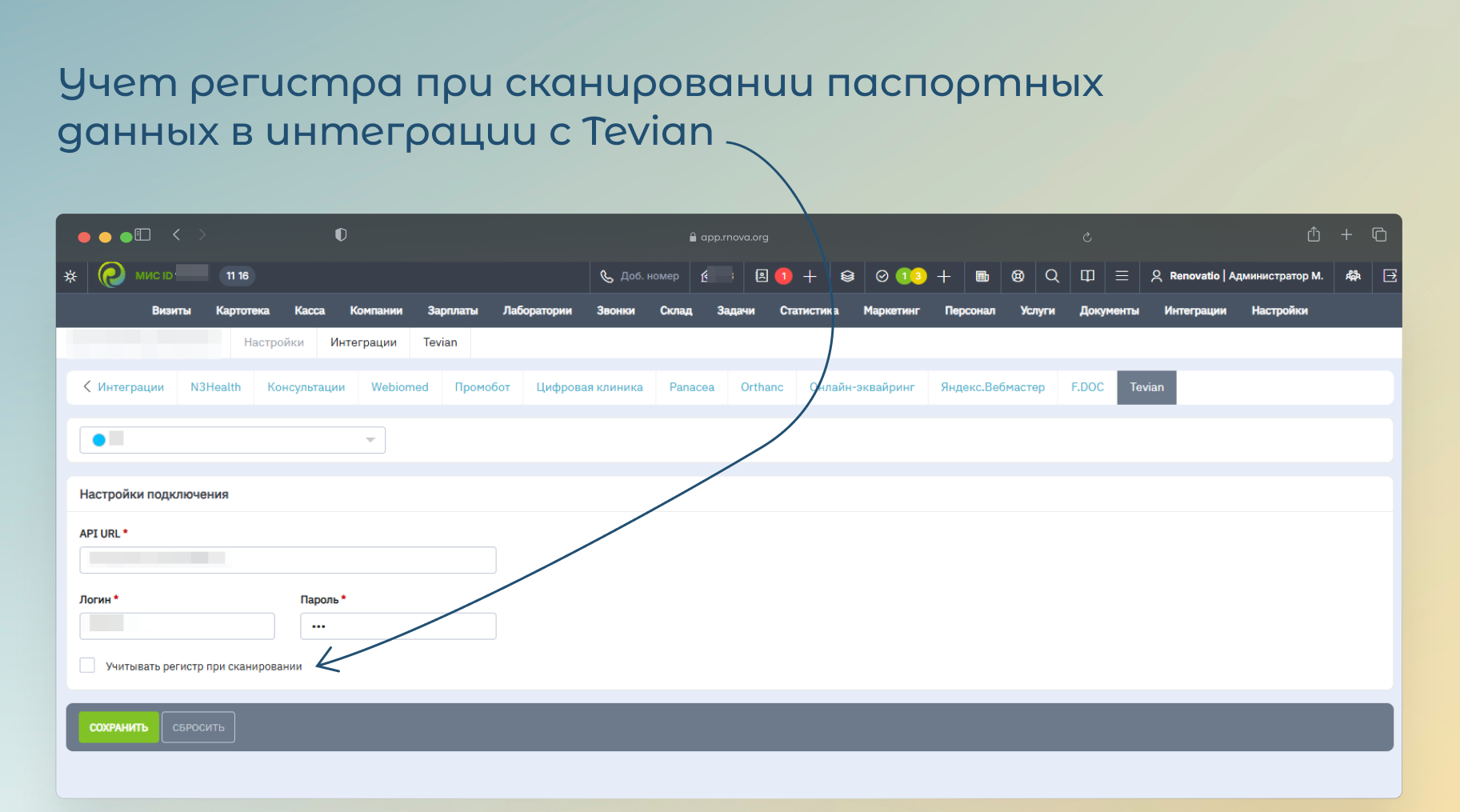This screenshot has height=812, width=1460.
Task: Open the Renovatio Администратор M. user menu
Action: 1237,276
